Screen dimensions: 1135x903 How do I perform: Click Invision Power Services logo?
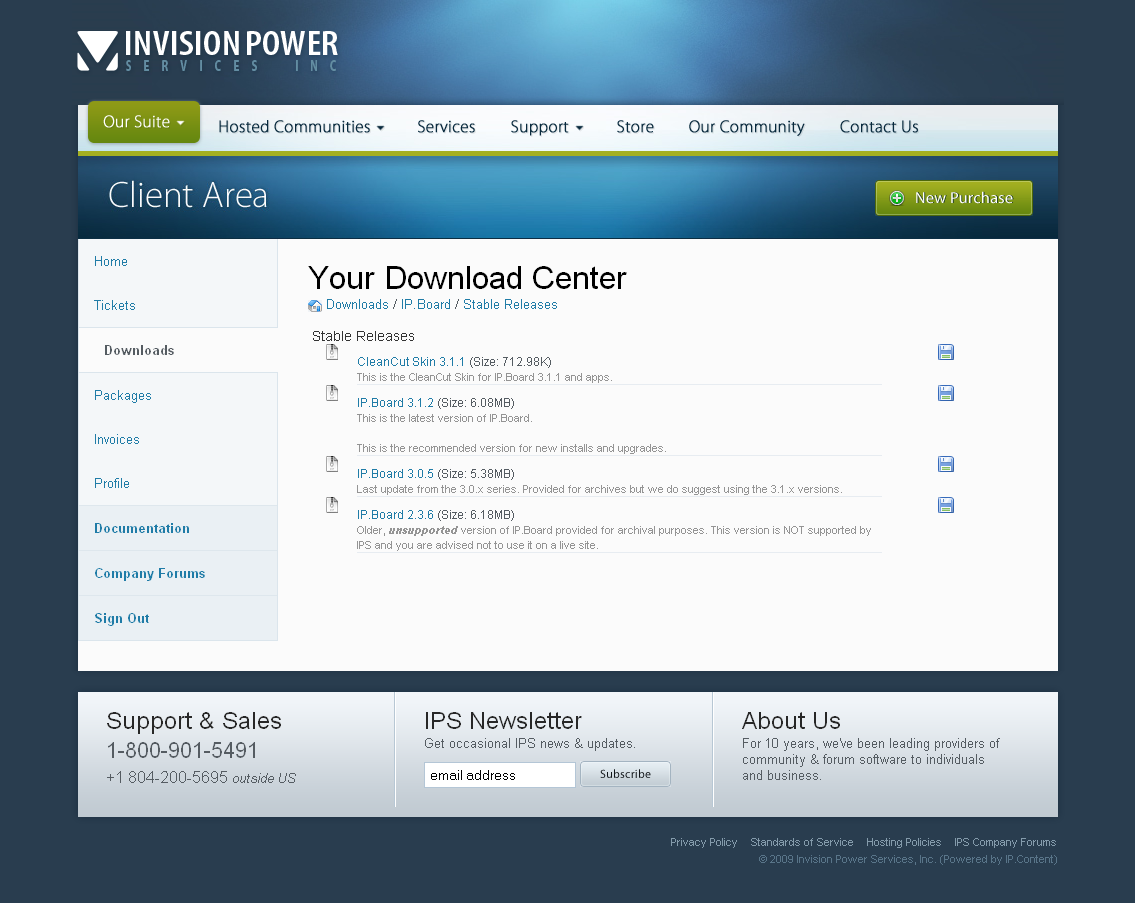(208, 51)
